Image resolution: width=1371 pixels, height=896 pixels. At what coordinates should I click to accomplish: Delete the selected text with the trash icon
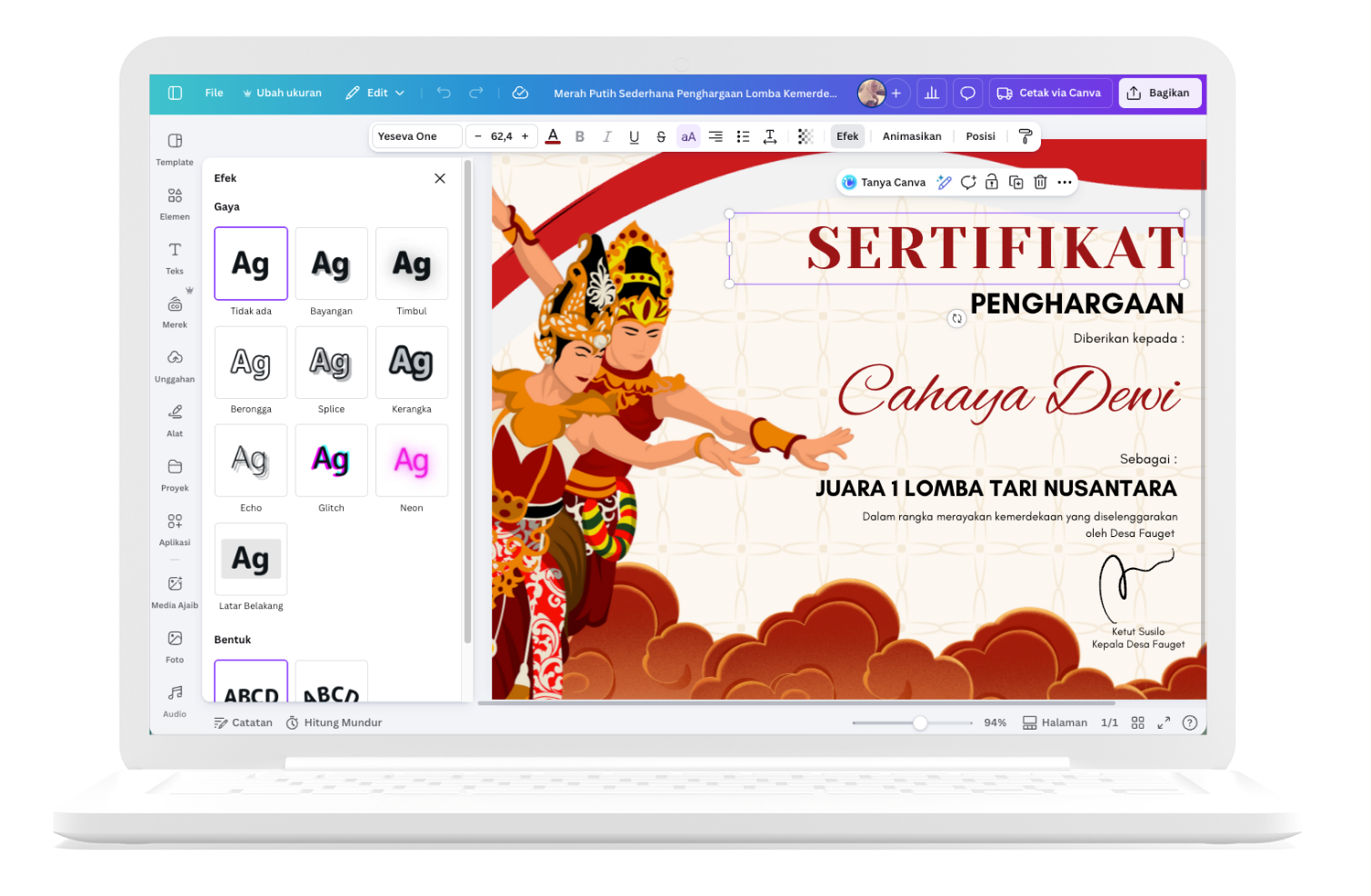point(1040,182)
